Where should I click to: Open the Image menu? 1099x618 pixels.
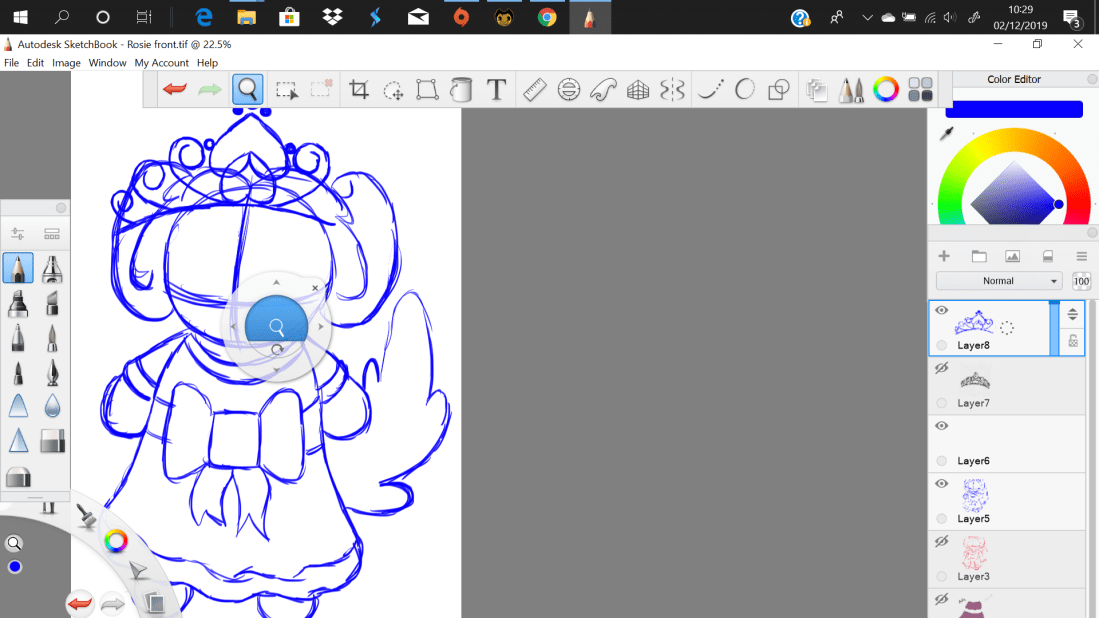pos(66,63)
